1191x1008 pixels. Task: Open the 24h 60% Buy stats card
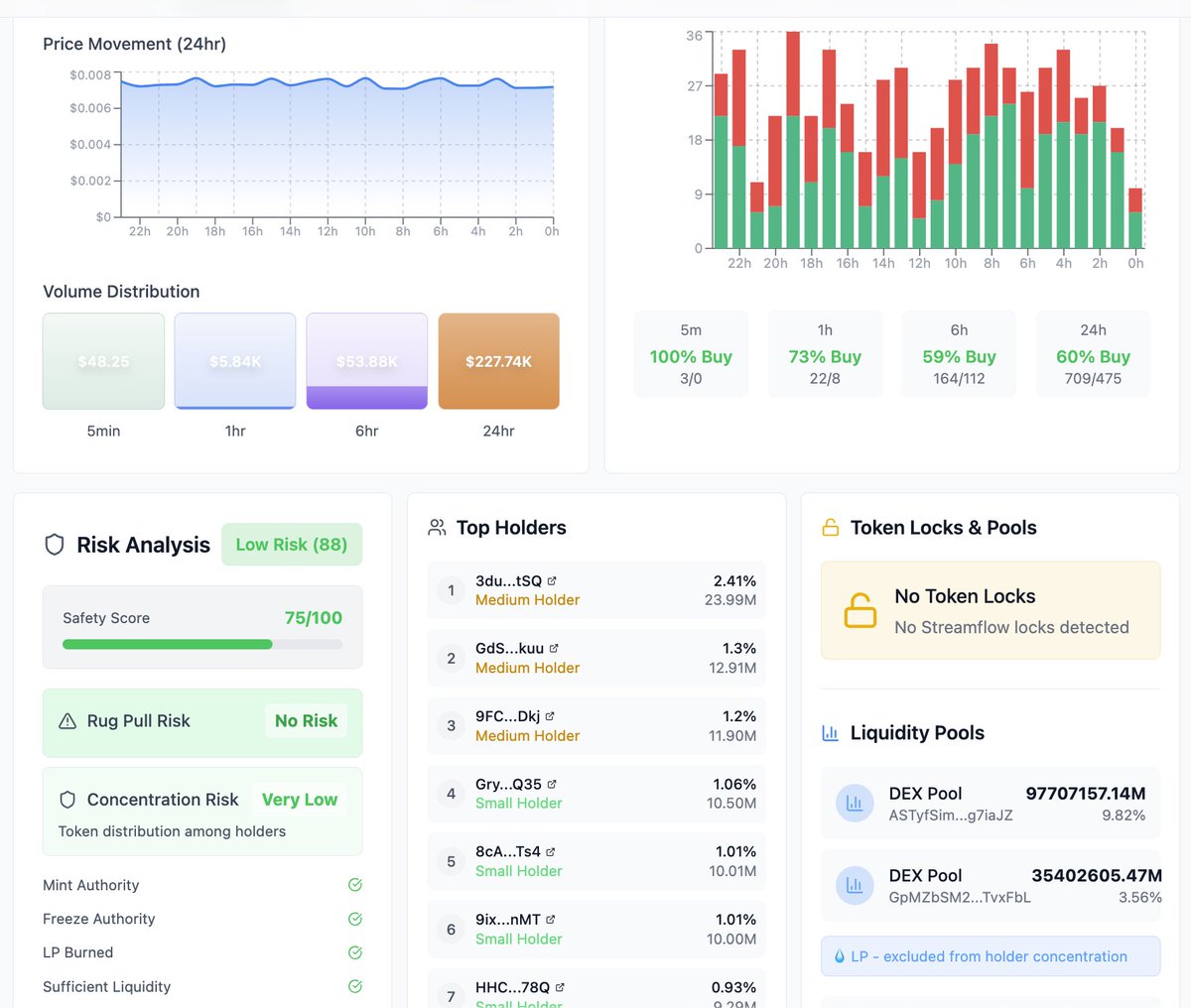[1093, 354]
